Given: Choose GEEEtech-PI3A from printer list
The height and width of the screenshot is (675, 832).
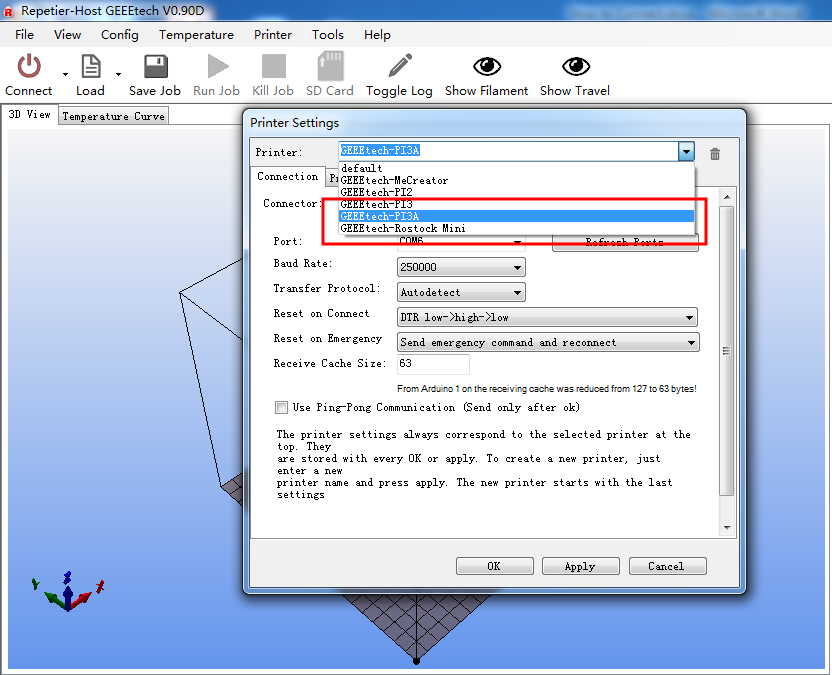Looking at the screenshot, I should 516,216.
